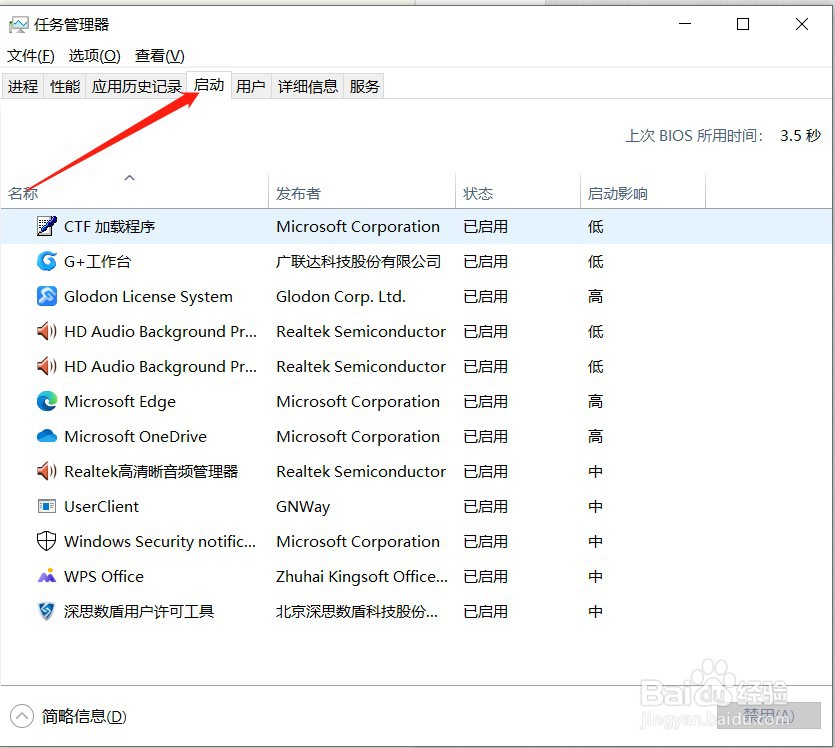Viewport: 835px width, 748px height.
Task: Switch to the 服务 tab
Action: [364, 86]
